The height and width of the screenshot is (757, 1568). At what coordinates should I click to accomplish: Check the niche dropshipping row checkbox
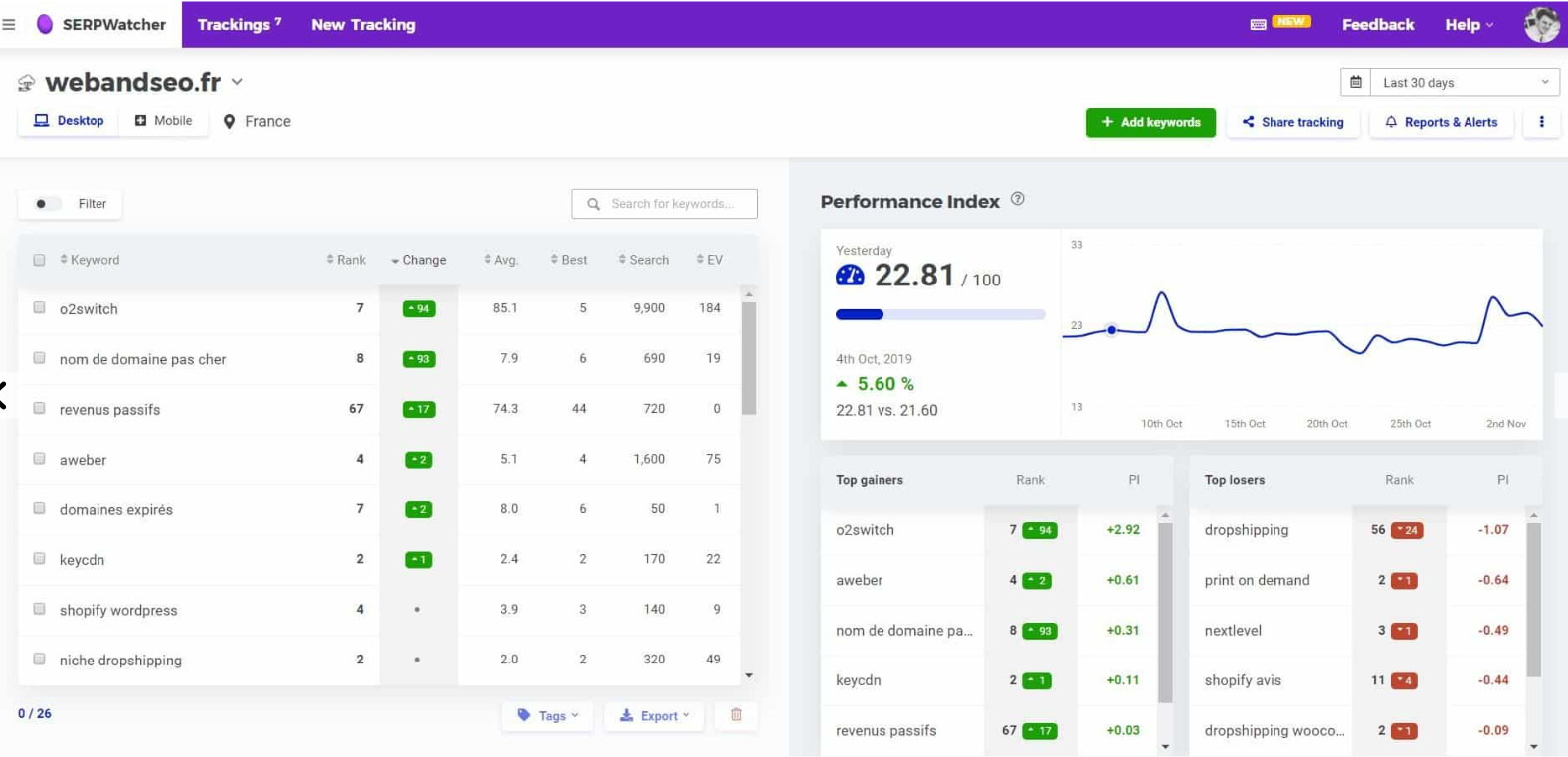(39, 659)
